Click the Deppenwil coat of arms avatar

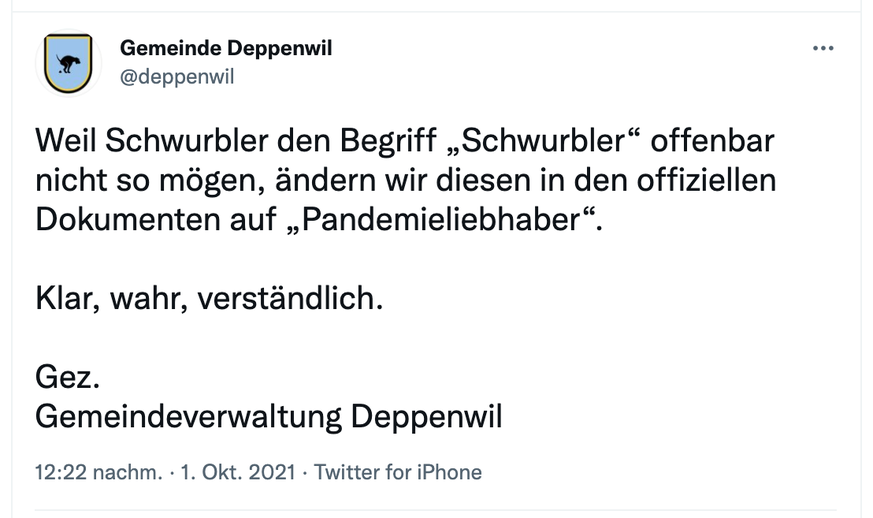click(68, 63)
